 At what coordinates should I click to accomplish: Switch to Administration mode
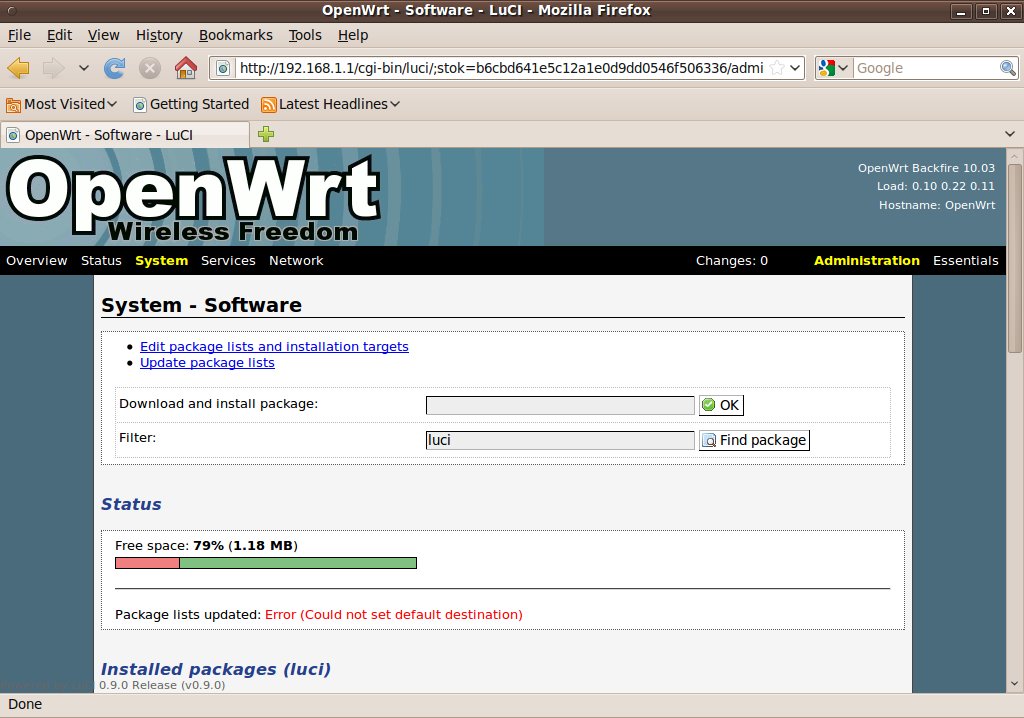[867, 261]
